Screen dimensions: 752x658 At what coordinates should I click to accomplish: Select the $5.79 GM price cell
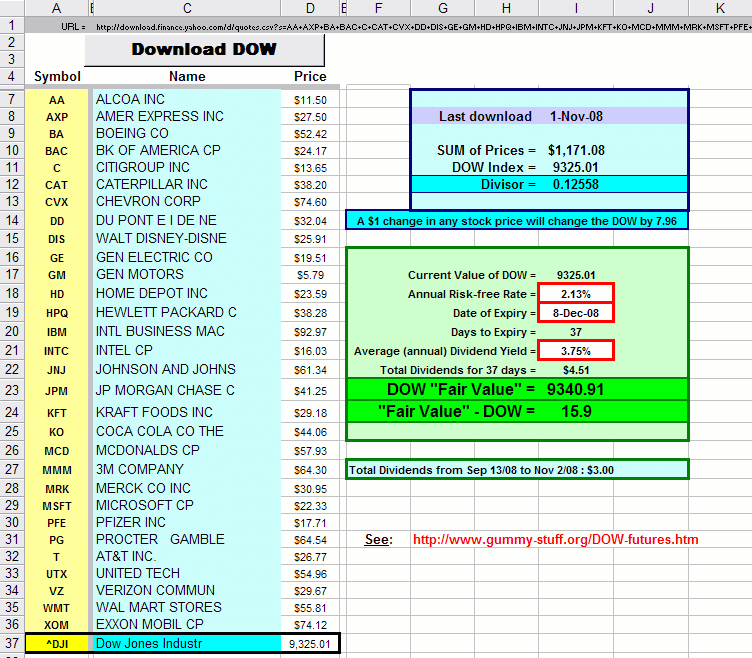point(310,275)
